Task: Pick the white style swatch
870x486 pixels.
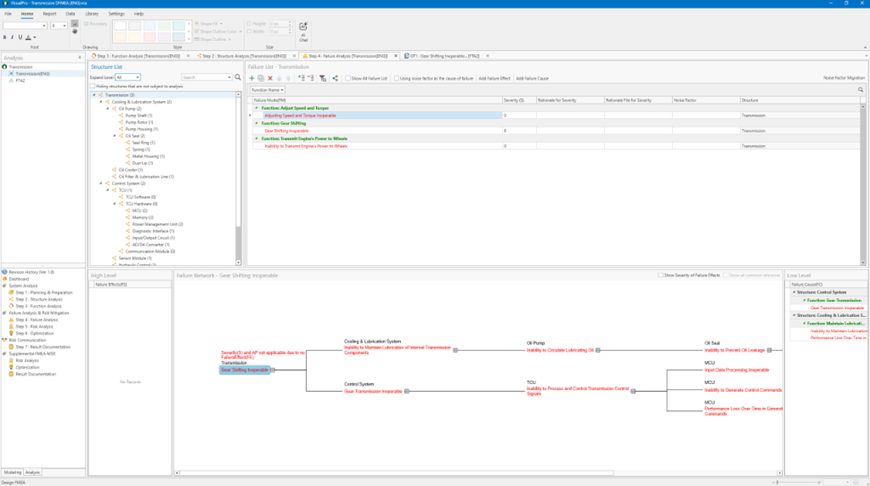Action: point(120,26)
